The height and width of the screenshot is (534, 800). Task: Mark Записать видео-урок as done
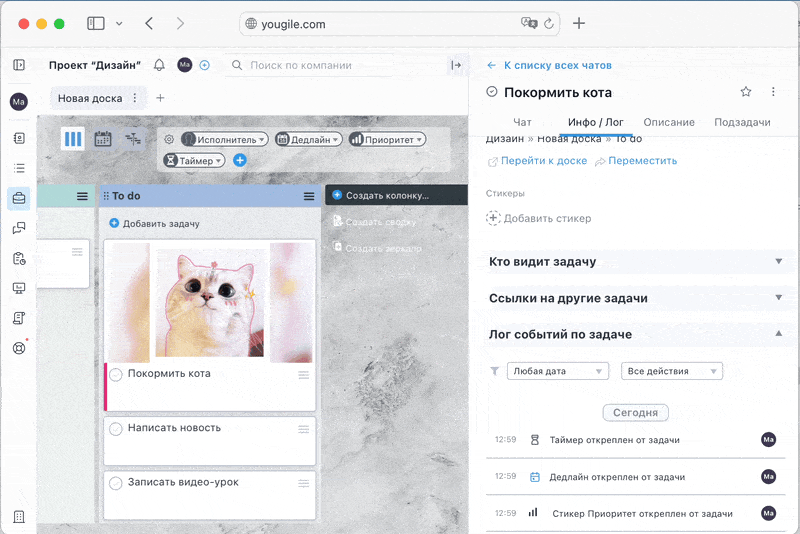116,483
